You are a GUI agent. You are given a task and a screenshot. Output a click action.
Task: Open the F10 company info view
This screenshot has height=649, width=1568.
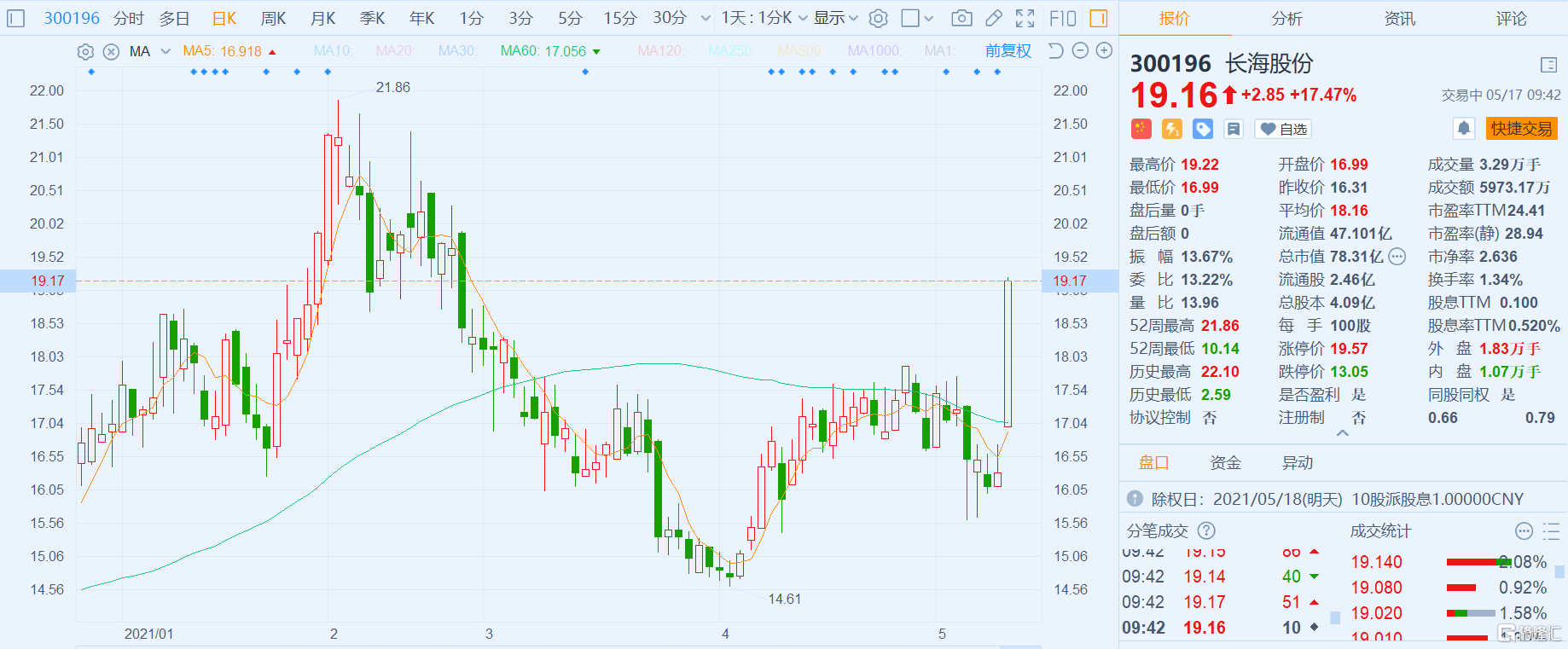[x=1063, y=18]
